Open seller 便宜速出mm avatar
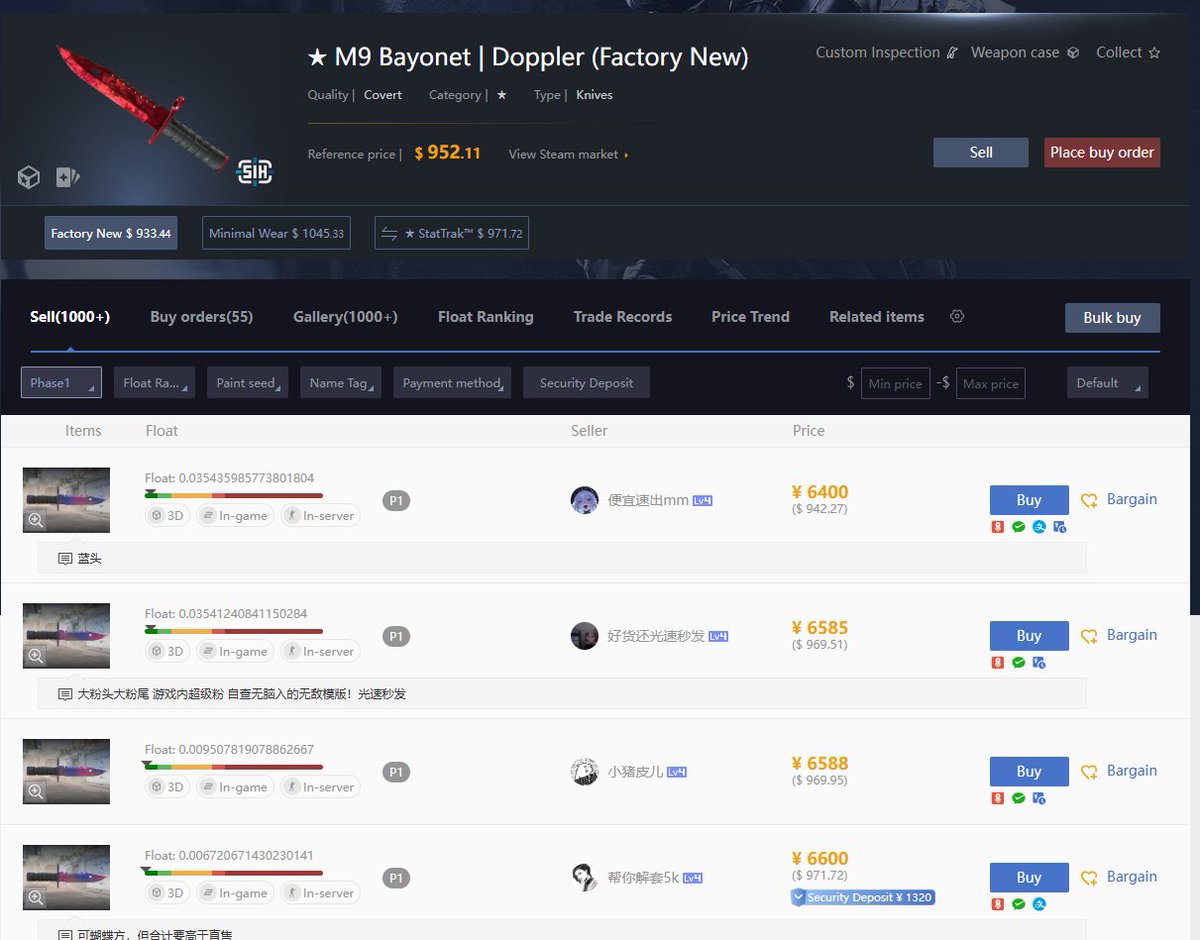 pos(584,500)
